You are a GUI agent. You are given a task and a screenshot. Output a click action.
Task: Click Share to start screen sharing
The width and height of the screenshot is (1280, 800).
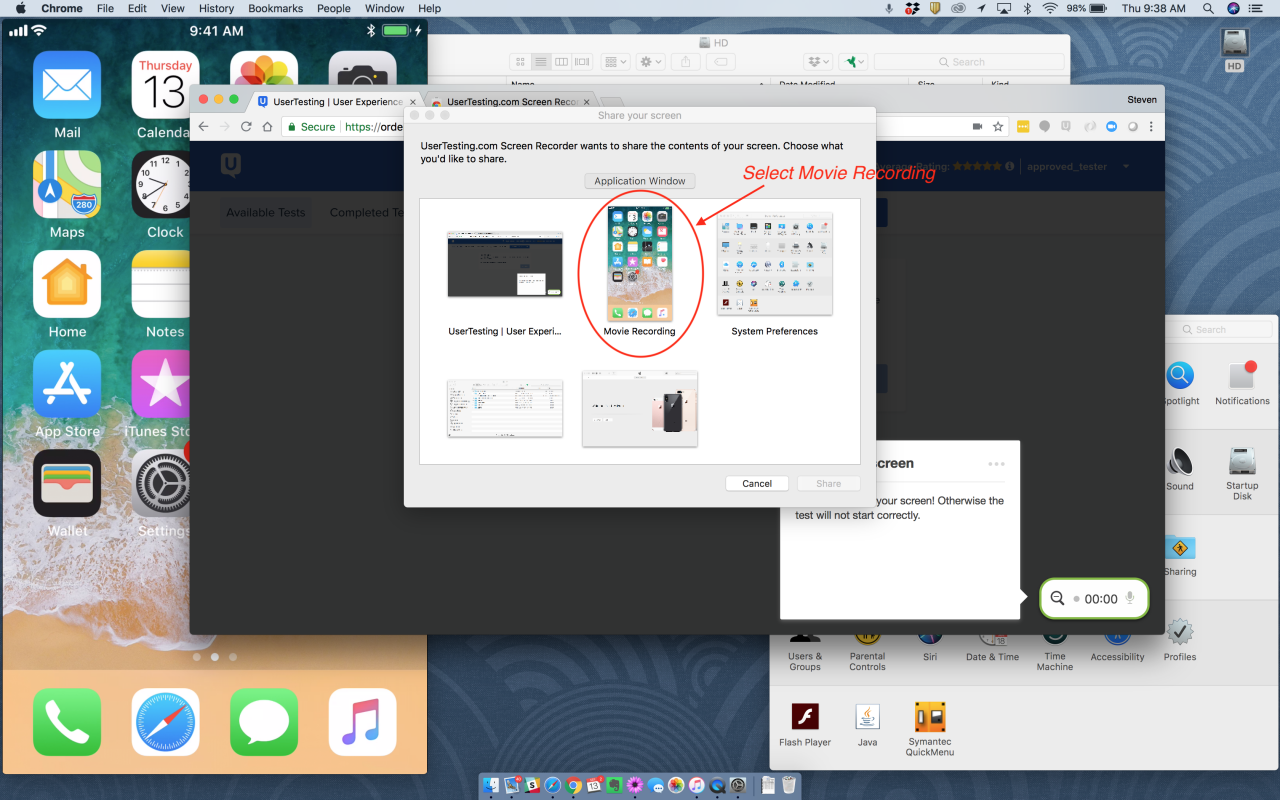828,483
